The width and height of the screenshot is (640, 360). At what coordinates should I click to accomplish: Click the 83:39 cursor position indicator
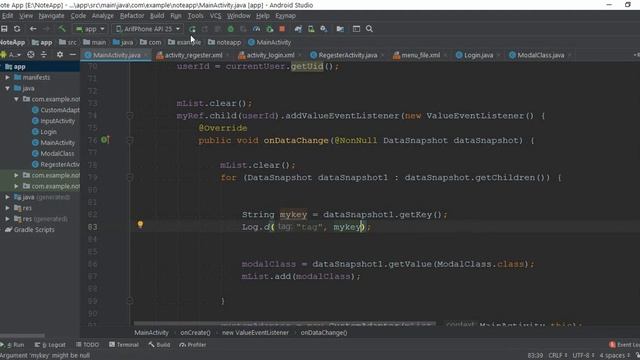(x=535, y=356)
